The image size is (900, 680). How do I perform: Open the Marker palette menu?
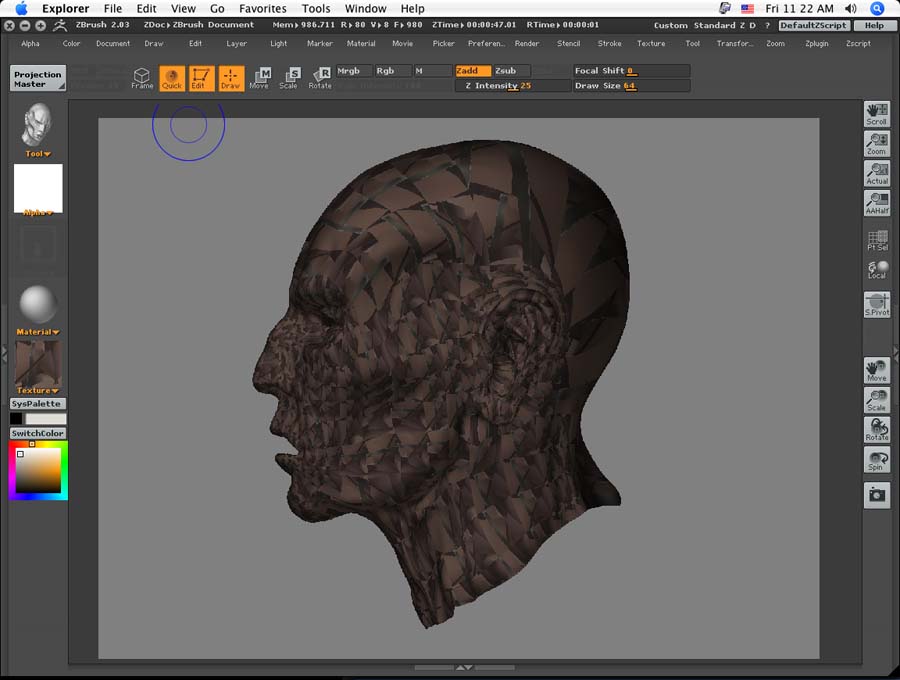pyautogui.click(x=320, y=44)
